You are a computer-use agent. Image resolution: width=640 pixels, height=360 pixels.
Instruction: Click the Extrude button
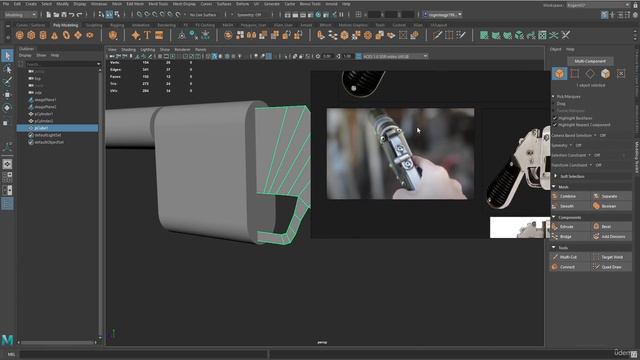pos(570,227)
